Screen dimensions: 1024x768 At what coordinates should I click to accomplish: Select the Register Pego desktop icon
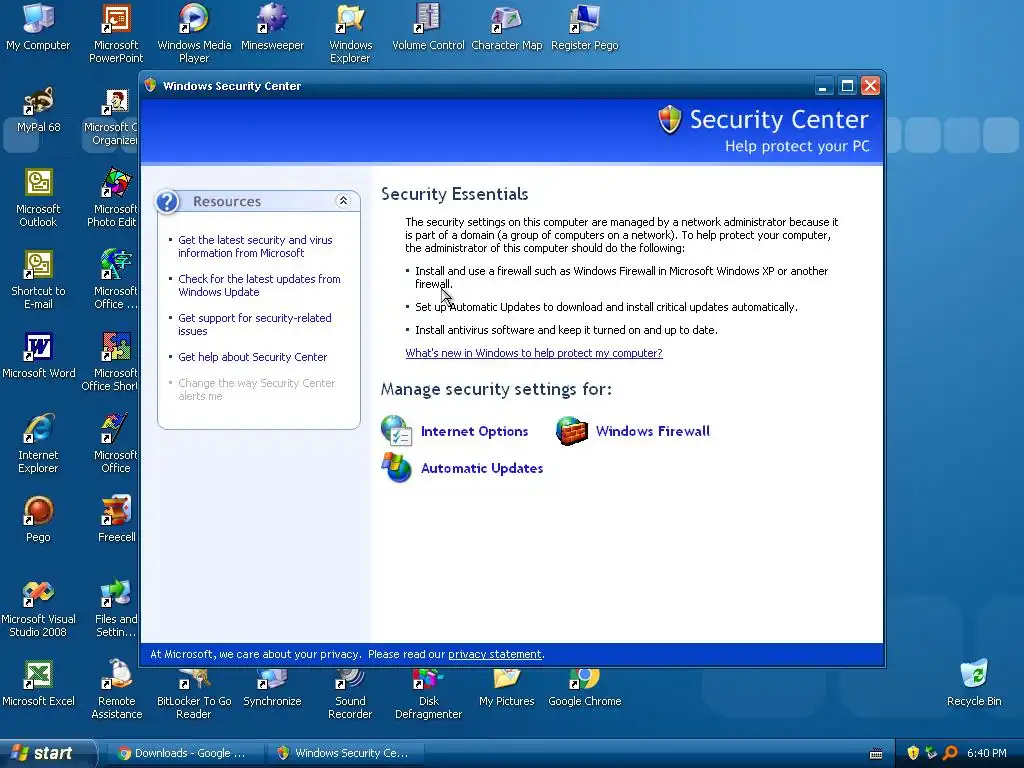(584, 26)
